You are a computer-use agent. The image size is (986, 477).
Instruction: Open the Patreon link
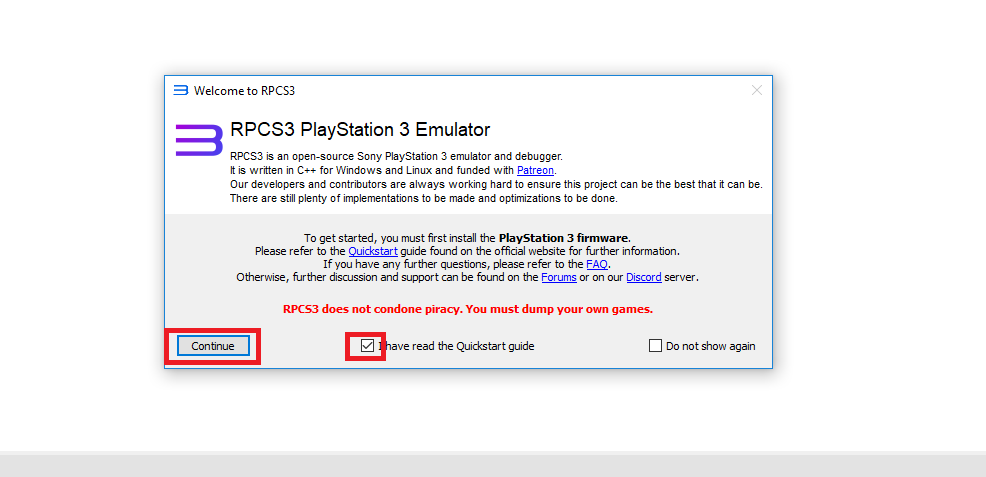tap(536, 170)
